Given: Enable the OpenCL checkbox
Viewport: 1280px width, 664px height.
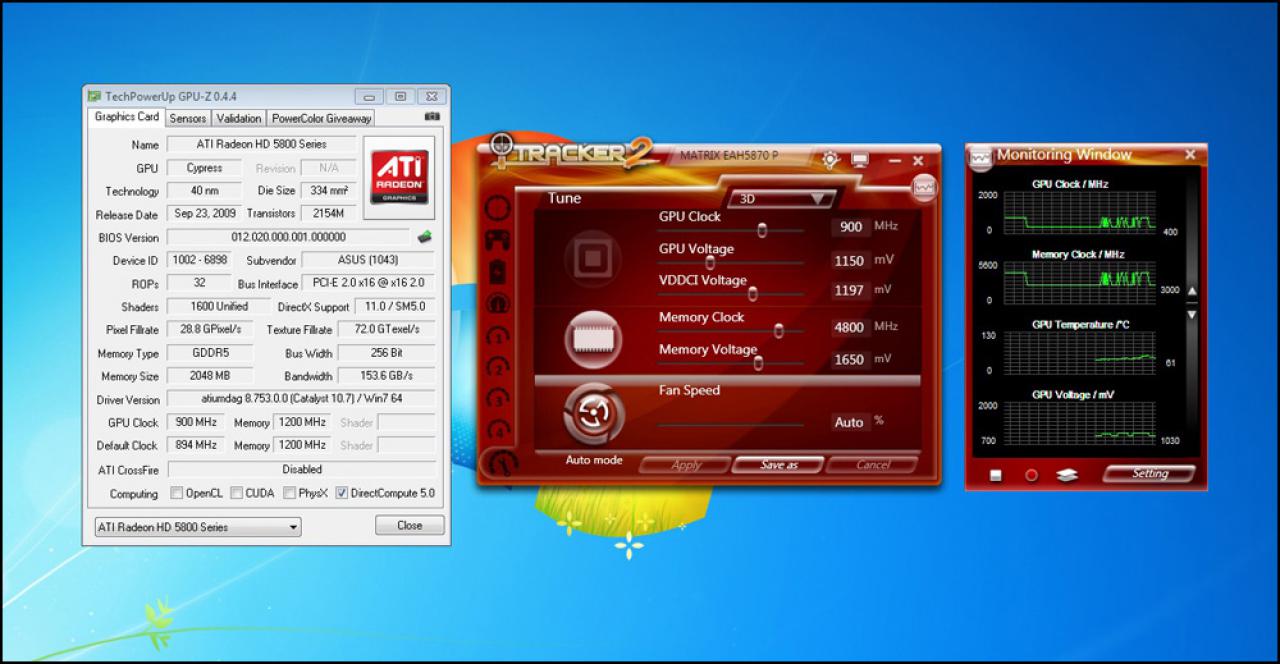Looking at the screenshot, I should 177,493.
